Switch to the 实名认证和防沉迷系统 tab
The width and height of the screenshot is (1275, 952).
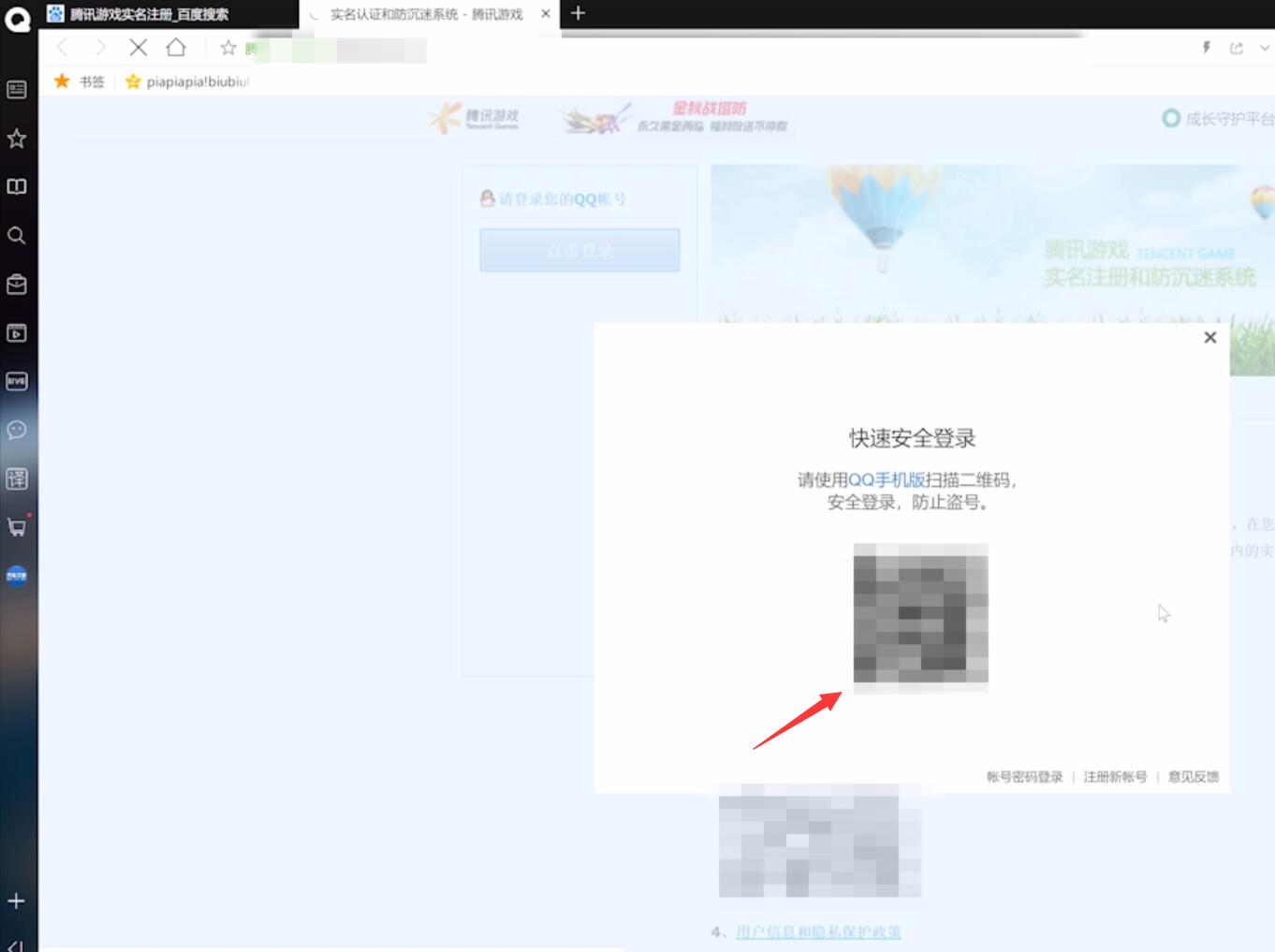[x=426, y=14]
